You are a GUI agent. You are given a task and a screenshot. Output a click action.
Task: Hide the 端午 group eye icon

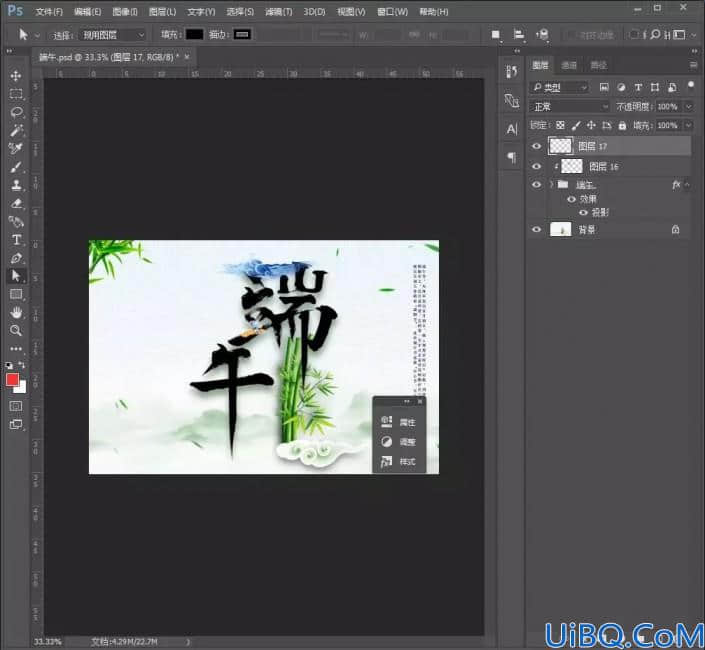click(x=536, y=185)
